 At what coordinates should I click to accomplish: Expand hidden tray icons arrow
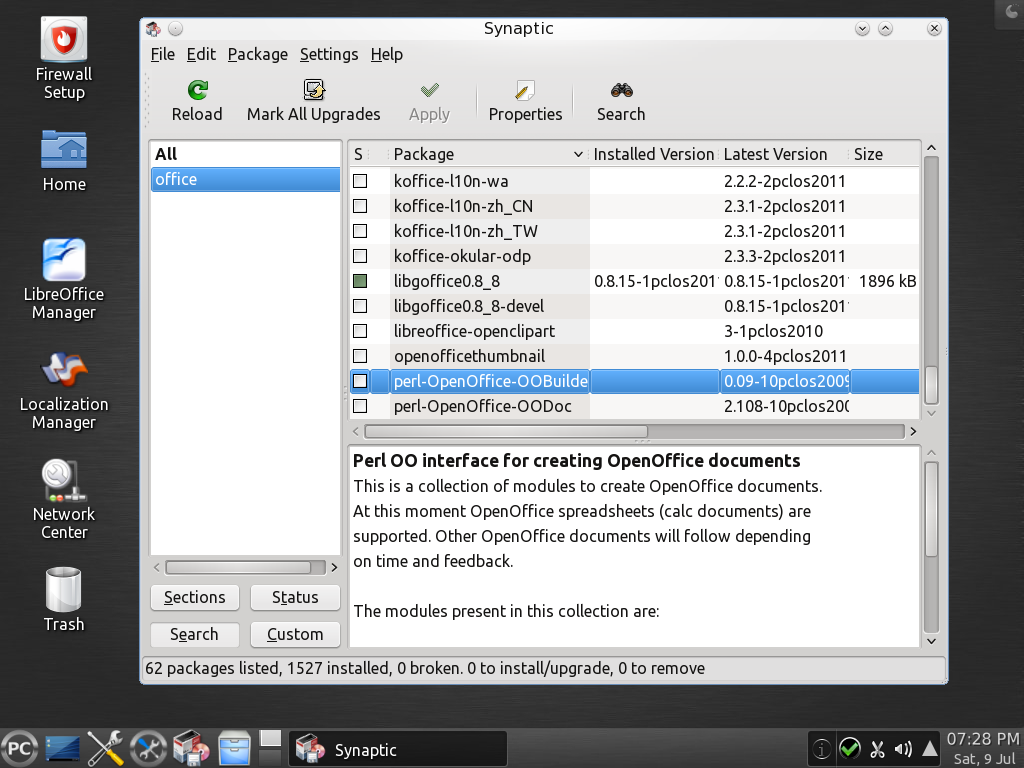[x=930, y=748]
